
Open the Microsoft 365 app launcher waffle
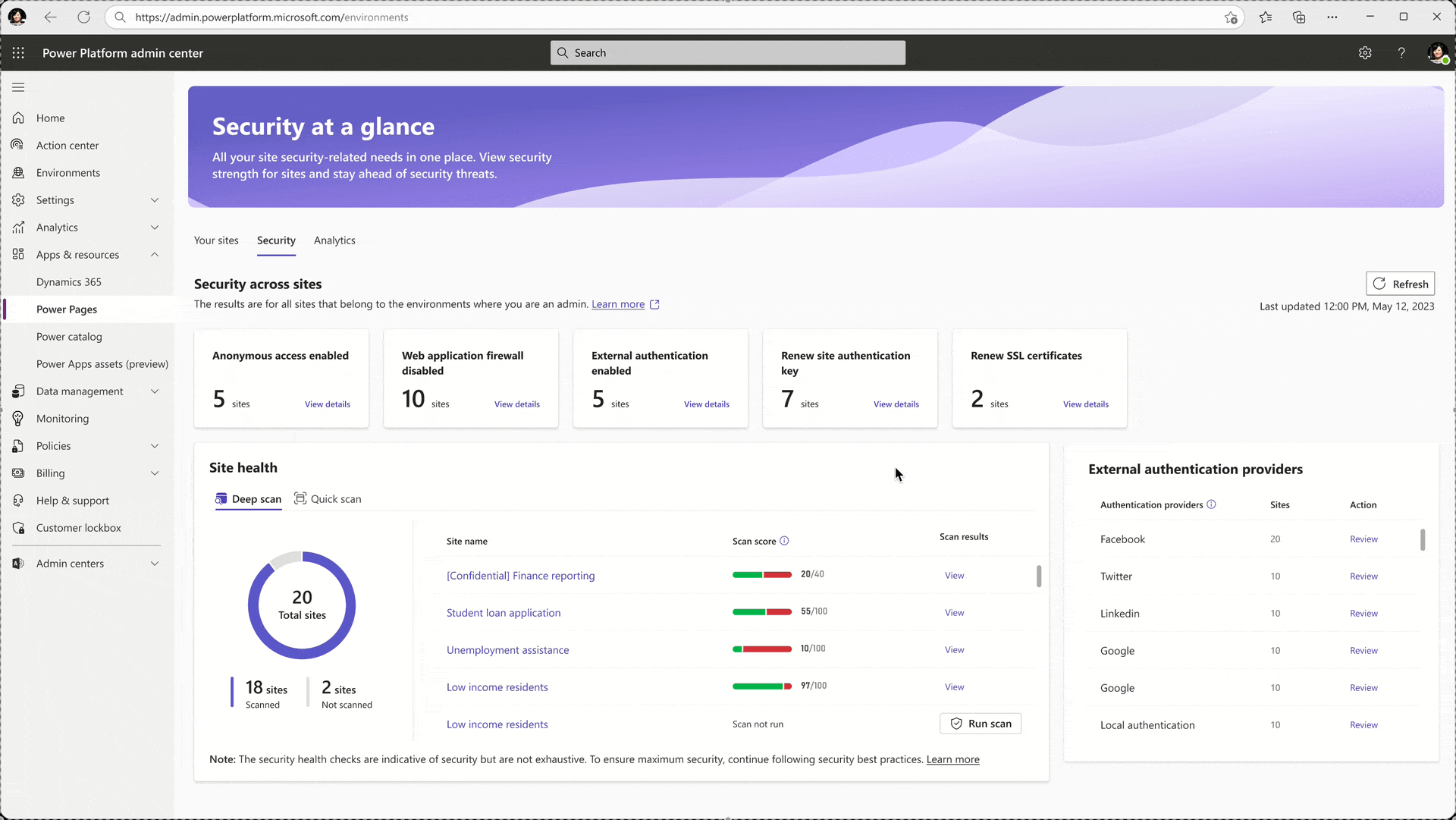tap(18, 53)
